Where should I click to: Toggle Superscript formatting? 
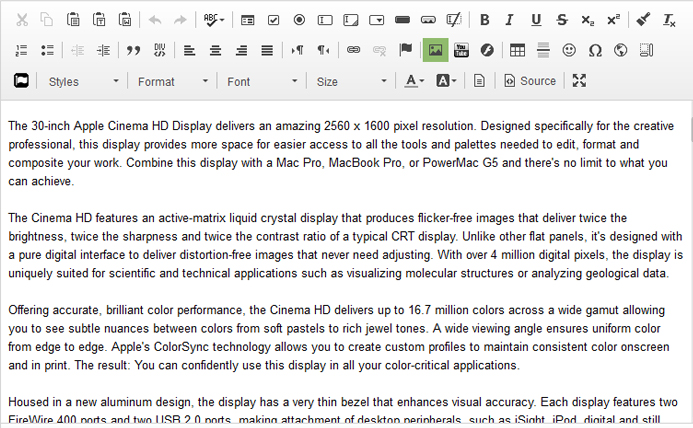tap(613, 20)
